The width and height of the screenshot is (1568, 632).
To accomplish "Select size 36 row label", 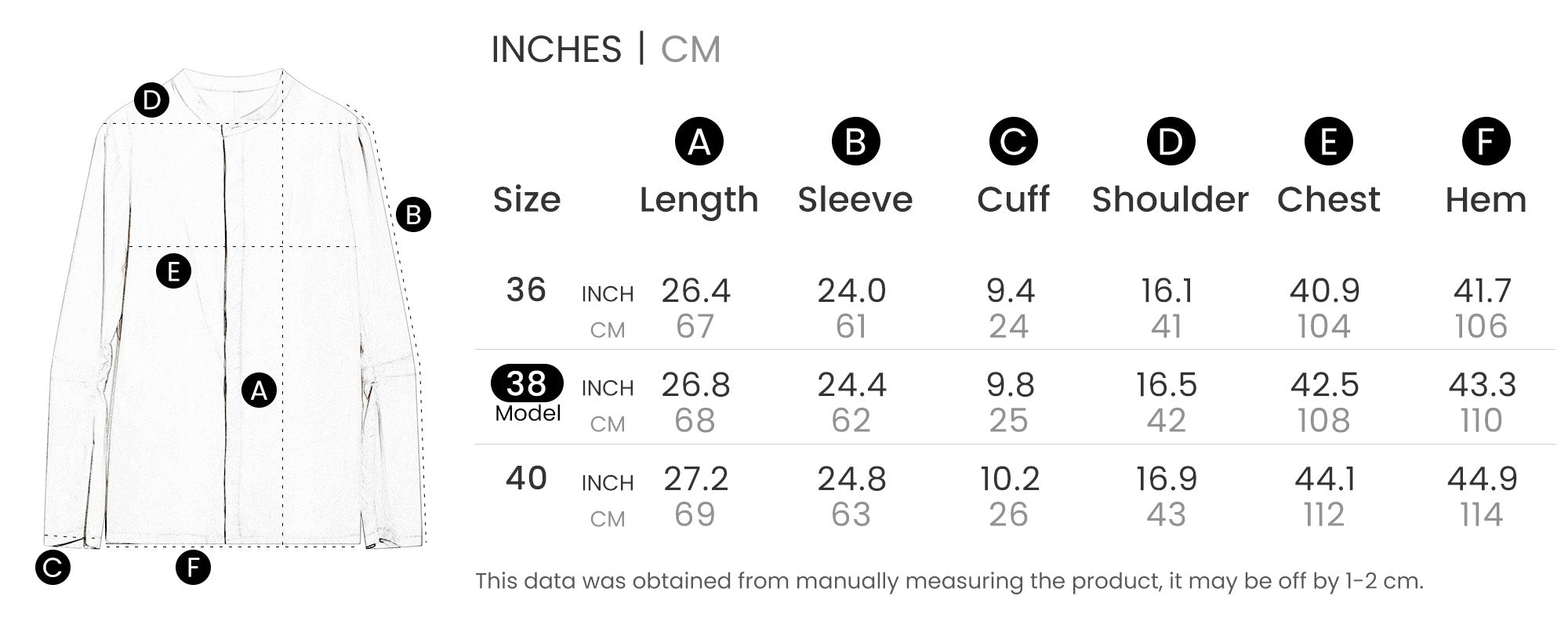I will pyautogui.click(x=526, y=290).
